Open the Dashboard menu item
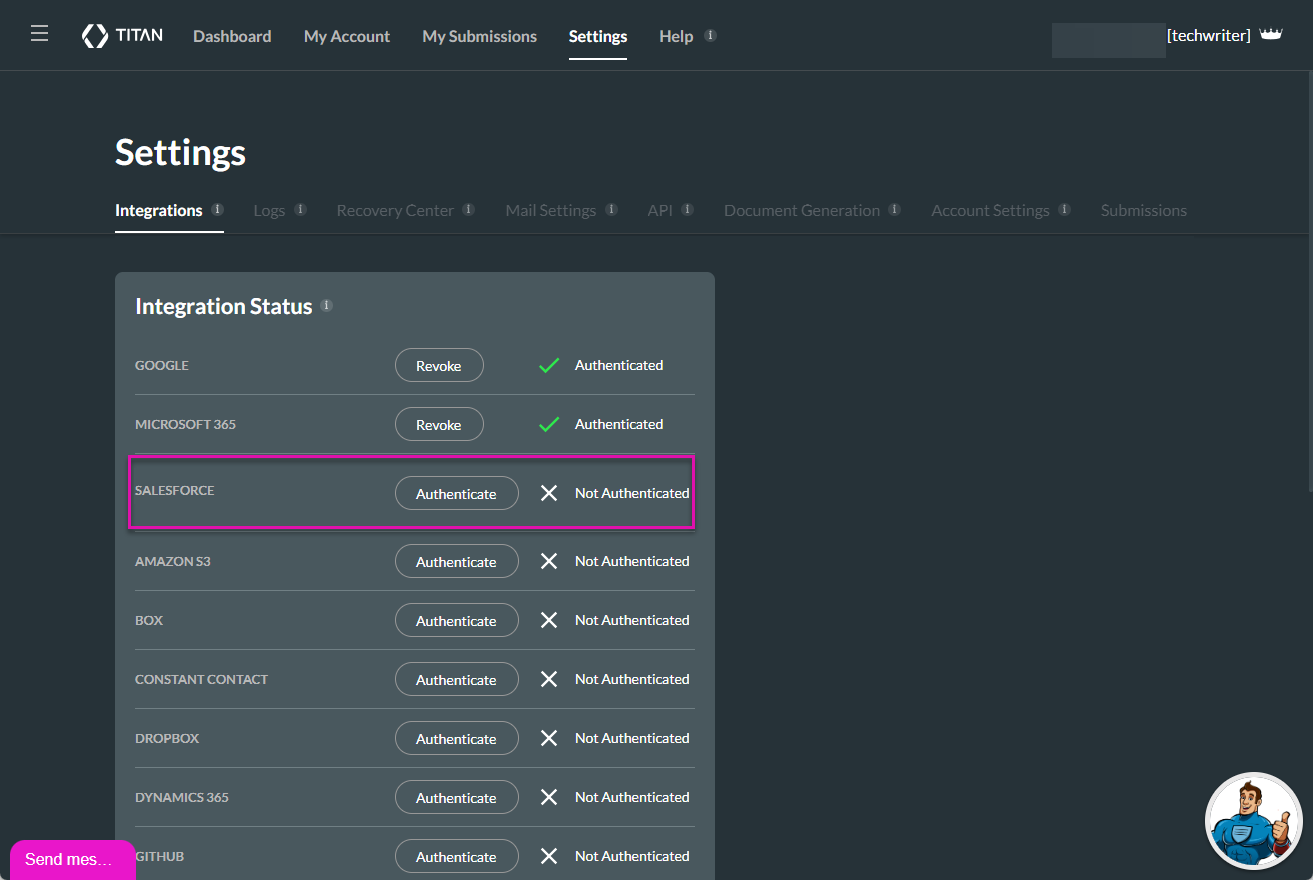Viewport: 1313px width, 880px height. click(x=232, y=36)
